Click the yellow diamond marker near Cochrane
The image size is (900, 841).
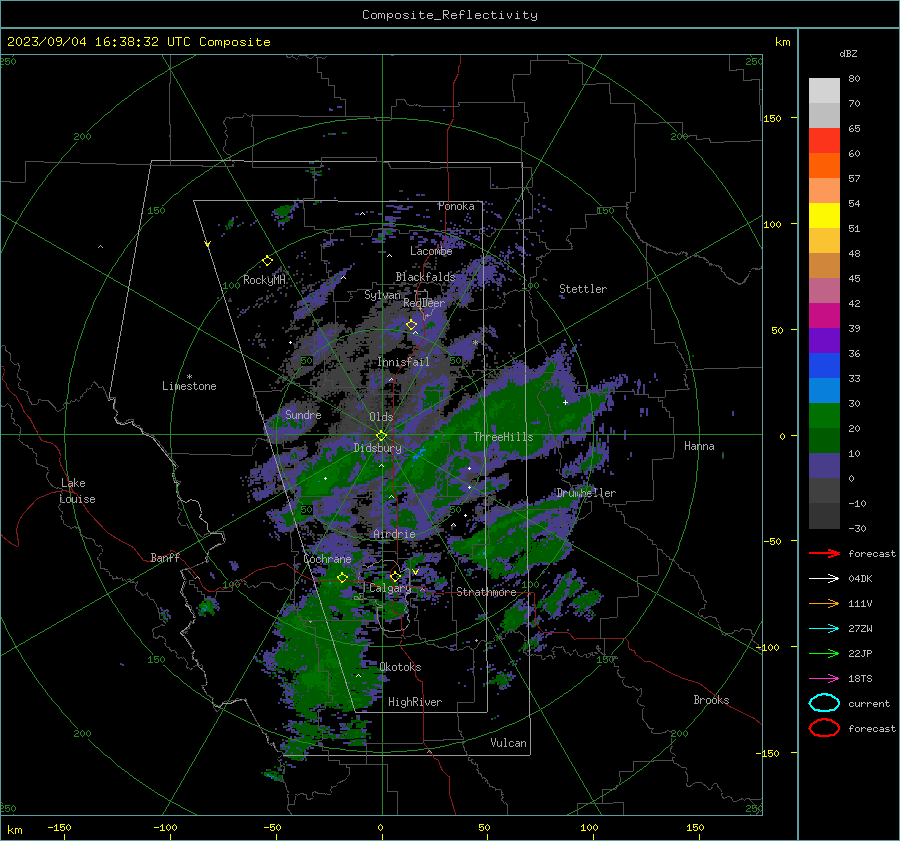pos(343,578)
